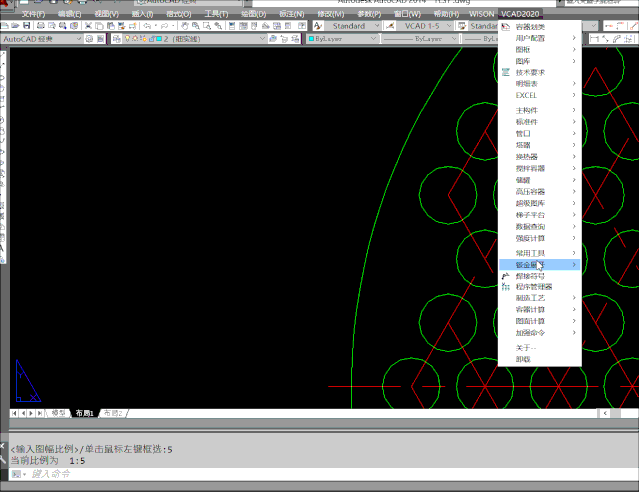Open the WISON menu
The height and width of the screenshot is (492, 639).
pyautogui.click(x=480, y=14)
